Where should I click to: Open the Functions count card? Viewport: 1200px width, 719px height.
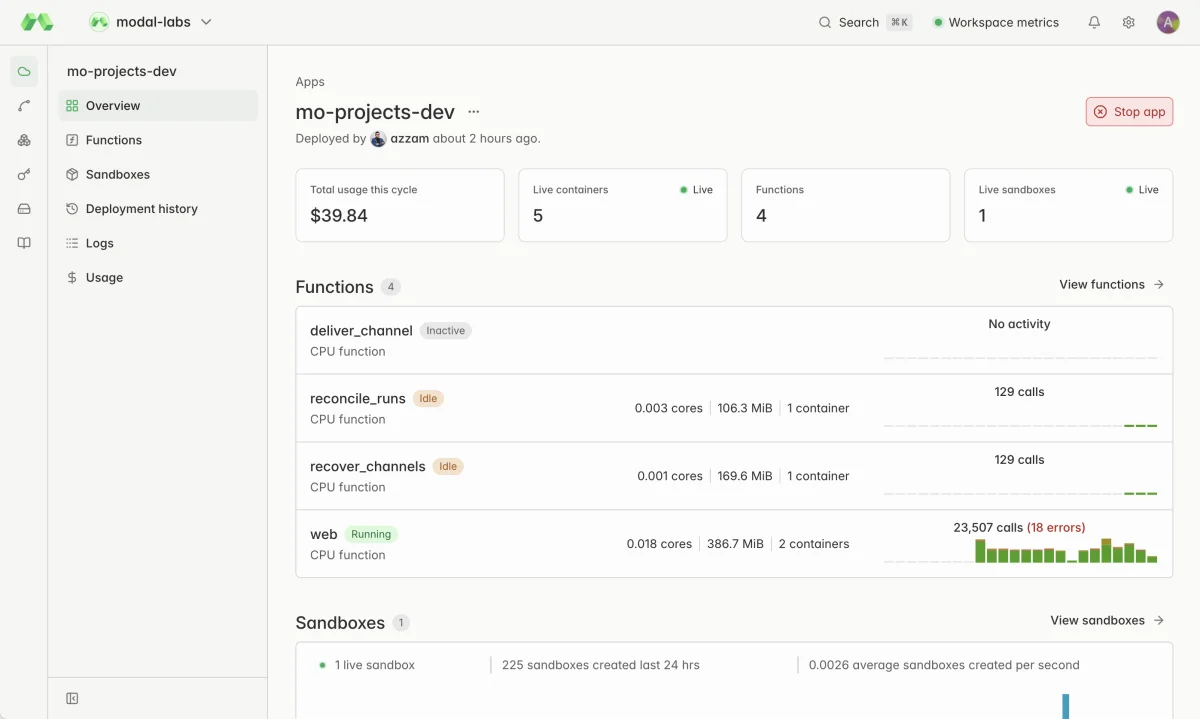(846, 205)
